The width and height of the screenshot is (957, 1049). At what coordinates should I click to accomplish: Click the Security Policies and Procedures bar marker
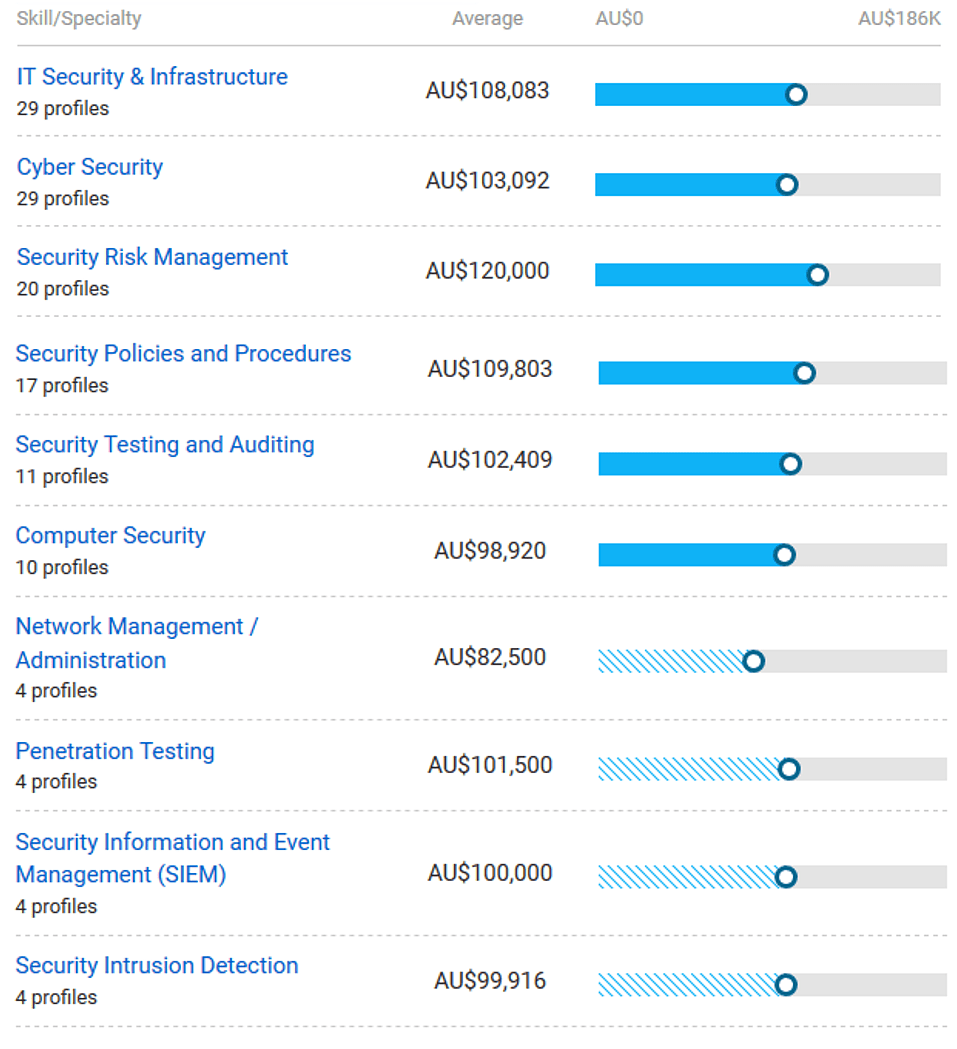coord(804,373)
